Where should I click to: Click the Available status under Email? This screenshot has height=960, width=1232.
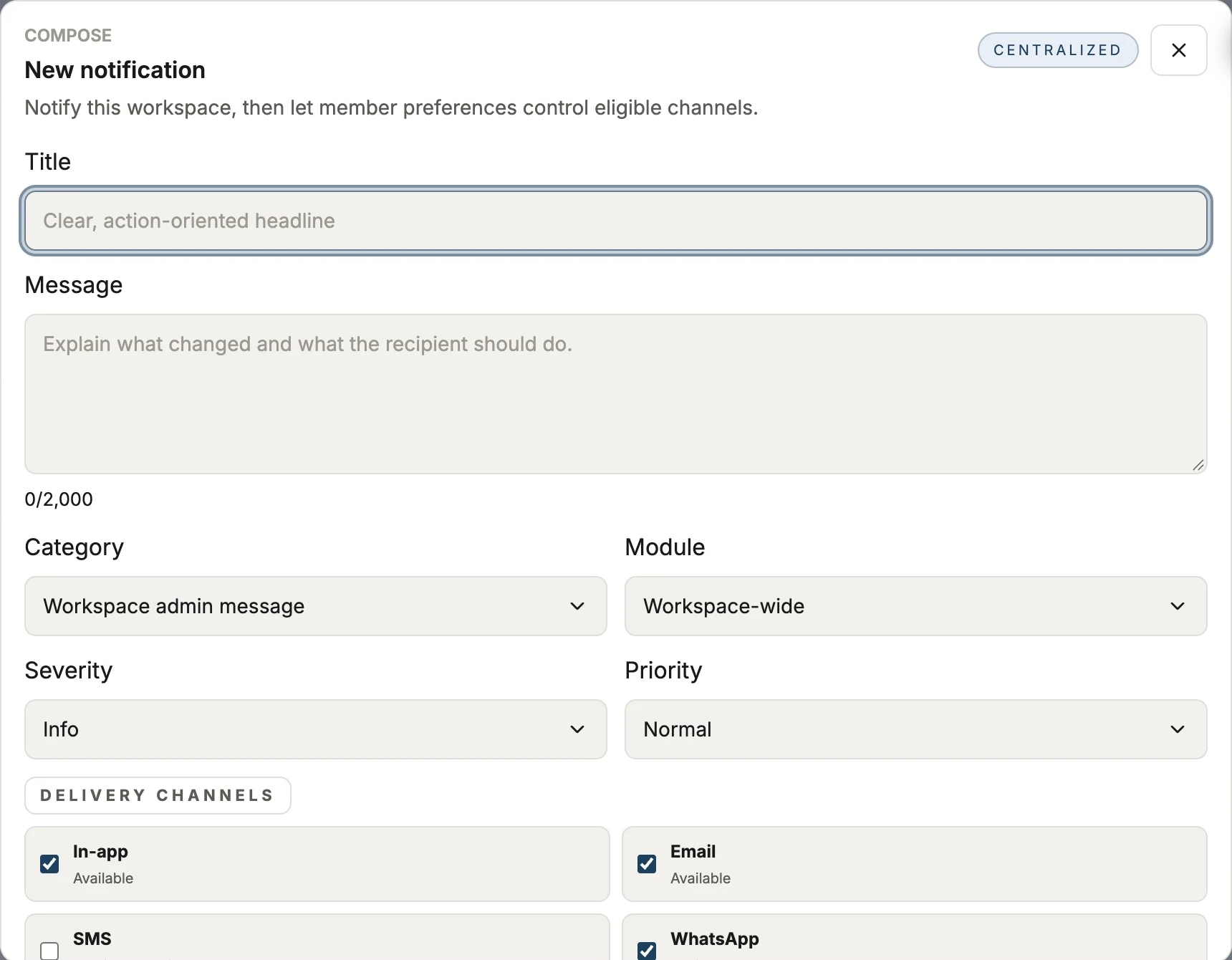(x=701, y=878)
